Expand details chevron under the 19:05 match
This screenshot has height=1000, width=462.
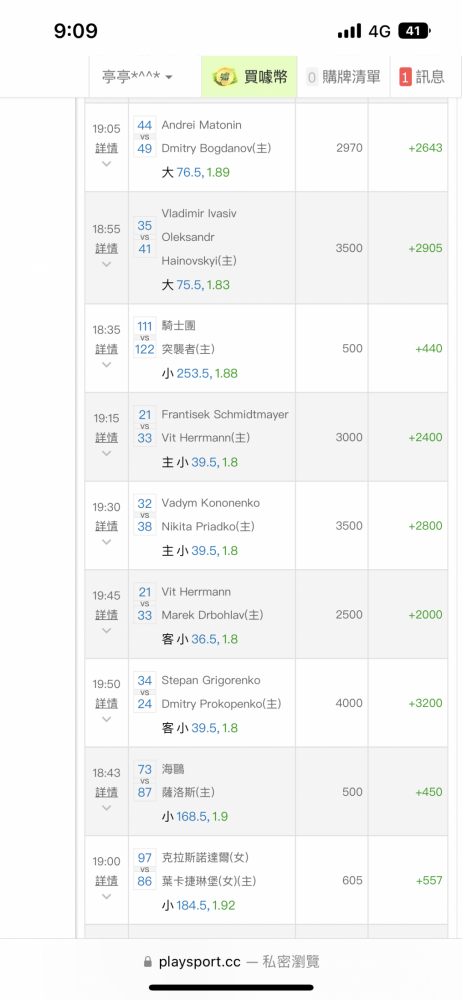click(107, 164)
